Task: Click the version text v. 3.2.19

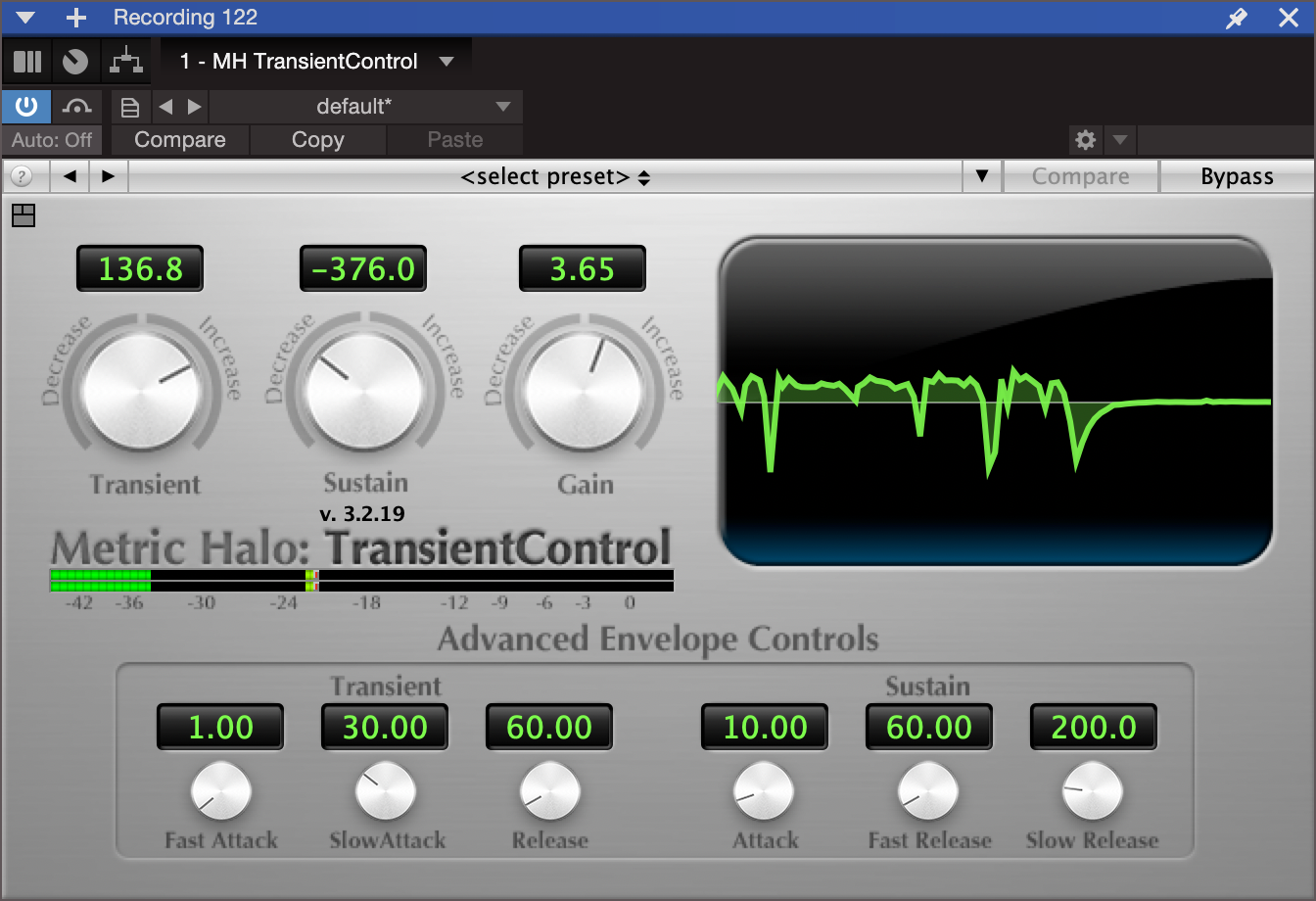Action: click(x=362, y=513)
